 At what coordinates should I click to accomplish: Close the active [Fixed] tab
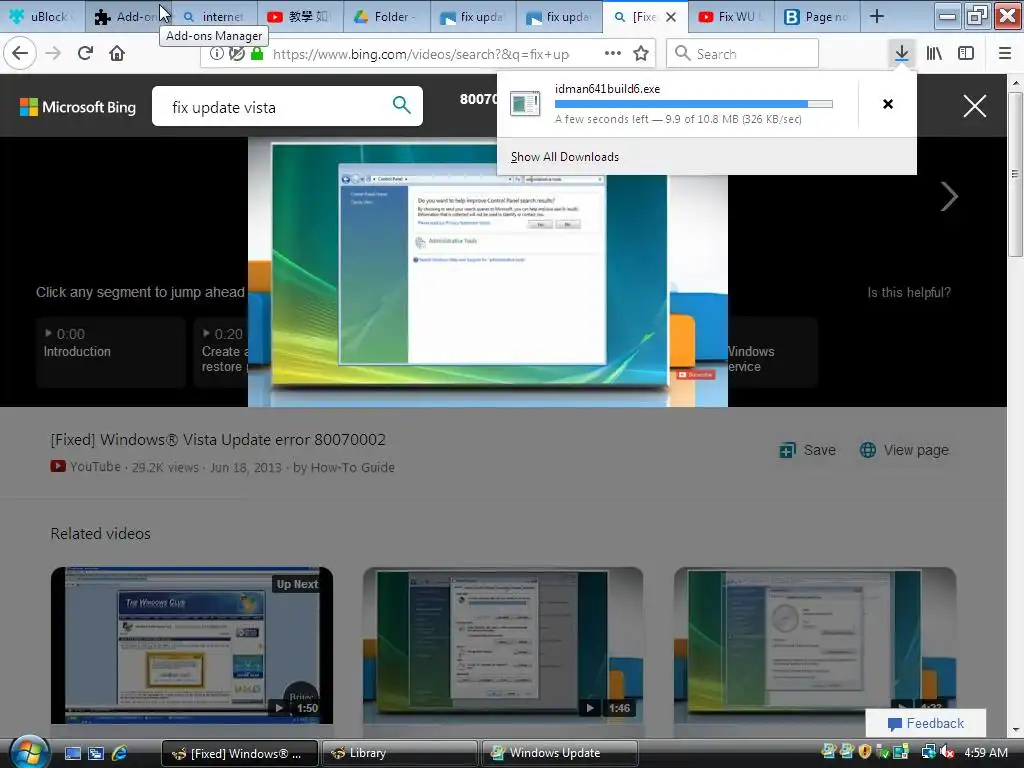(671, 17)
